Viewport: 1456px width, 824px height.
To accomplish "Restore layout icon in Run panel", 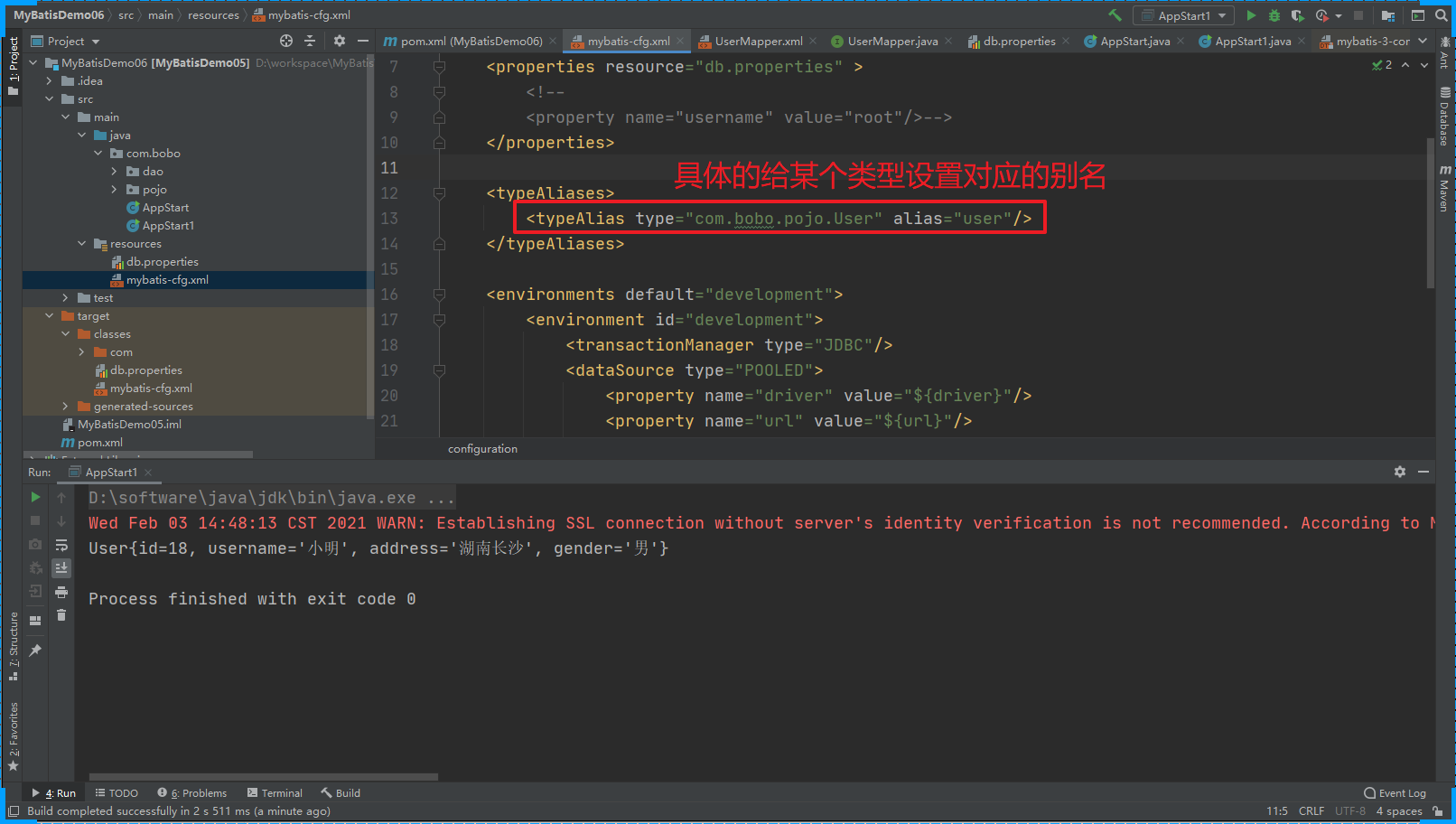I will pyautogui.click(x=35, y=621).
